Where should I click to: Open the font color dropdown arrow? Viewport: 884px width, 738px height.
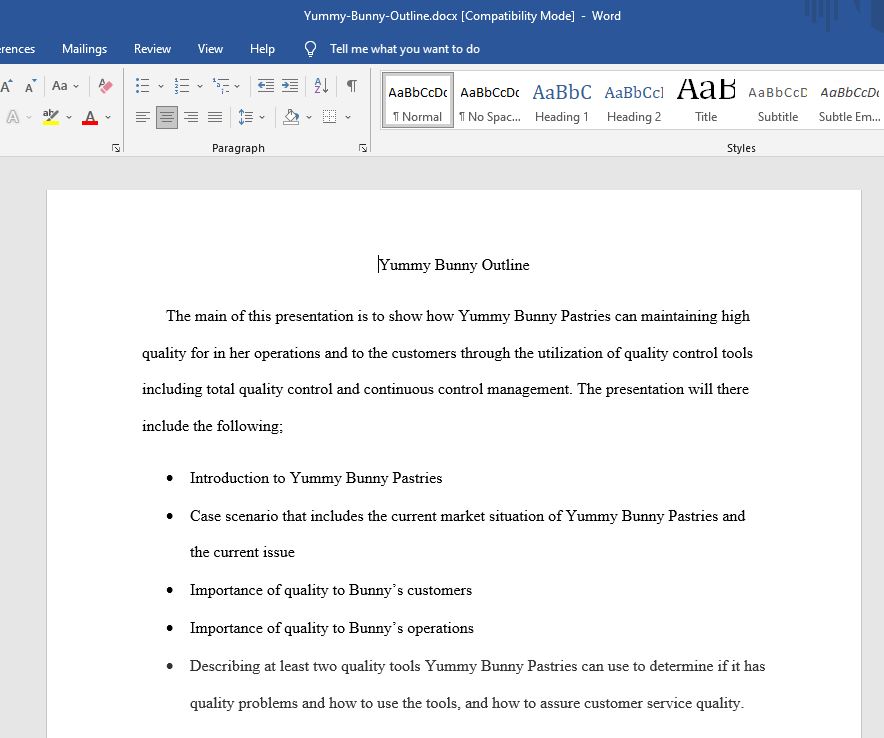[x=108, y=118]
